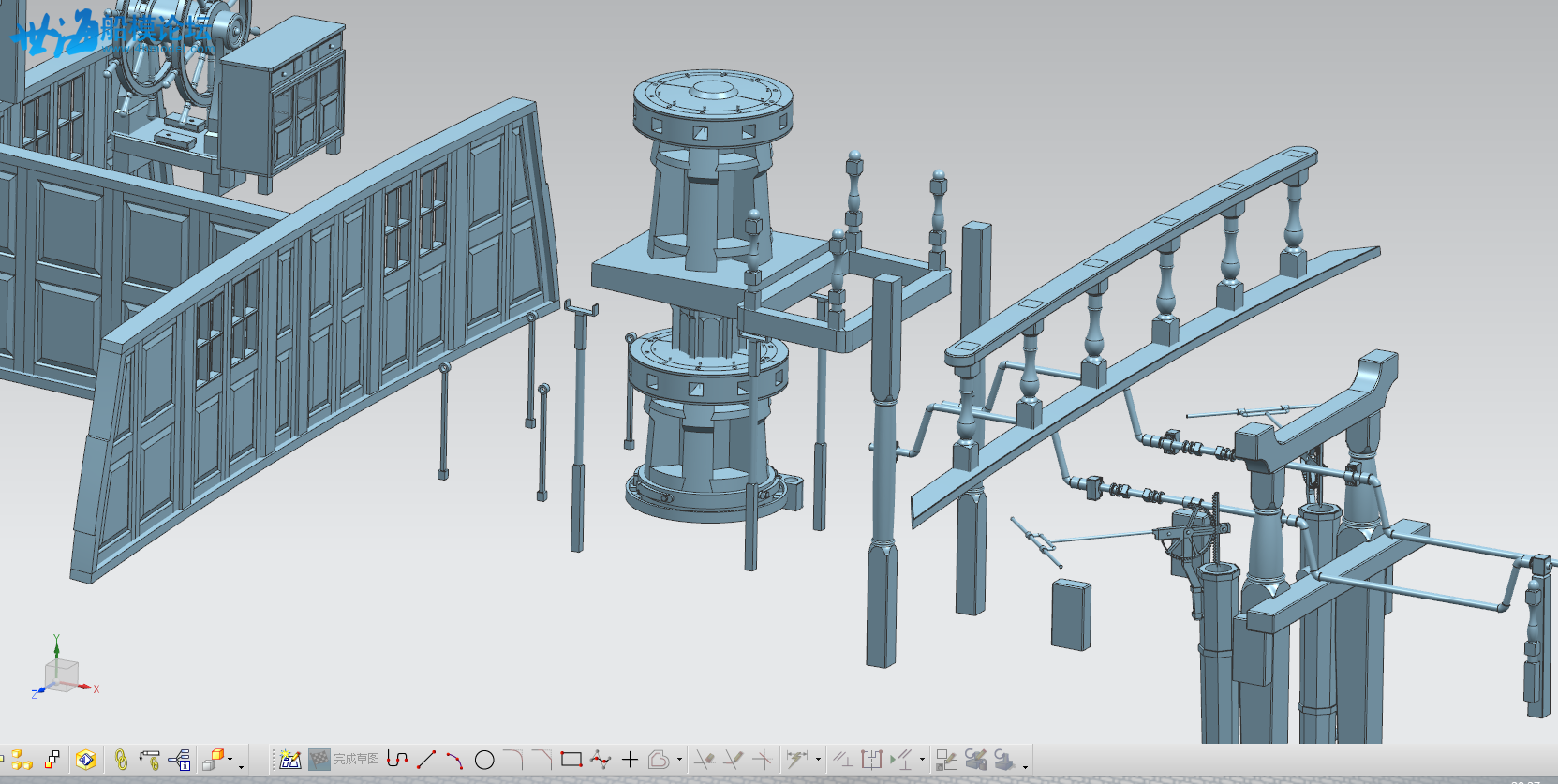Click the Display Sketch Constraints icon
This screenshot has height=784, width=1558.
click(x=901, y=760)
